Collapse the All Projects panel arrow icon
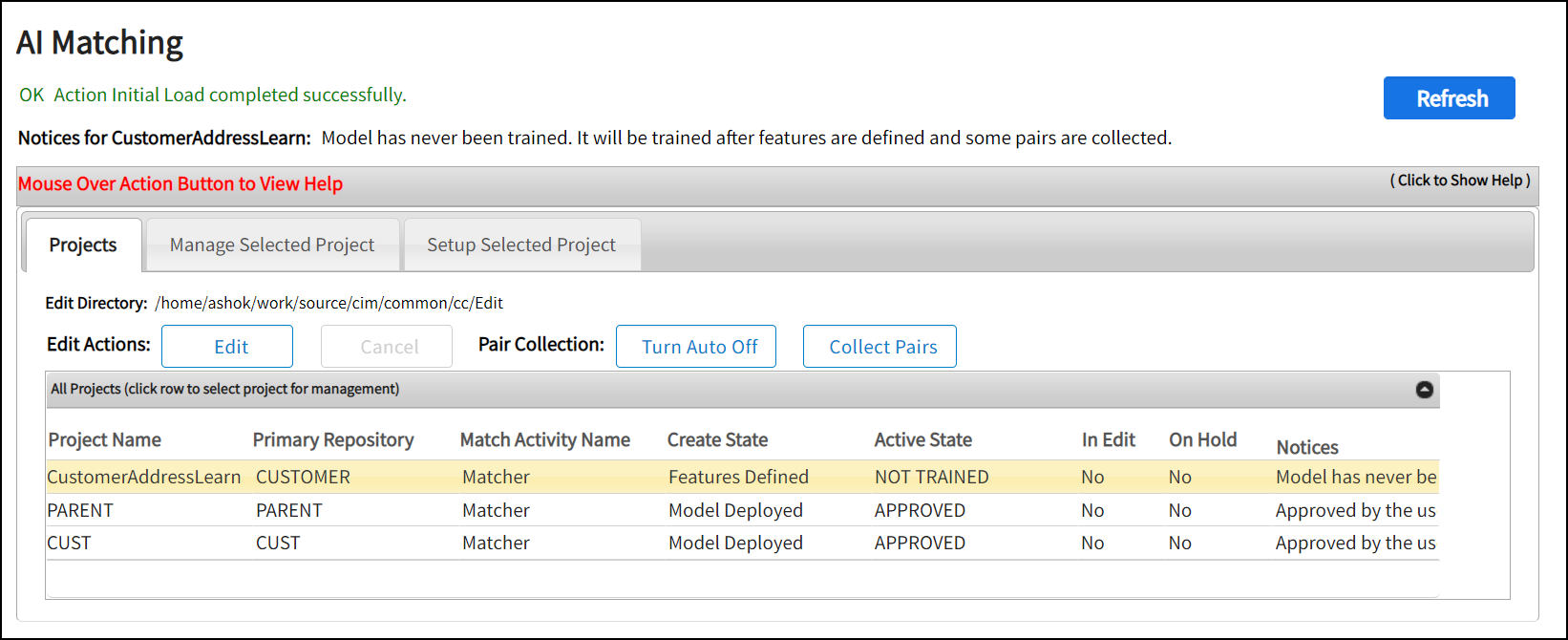Viewport: 1568px width, 640px height. pyautogui.click(x=1424, y=390)
